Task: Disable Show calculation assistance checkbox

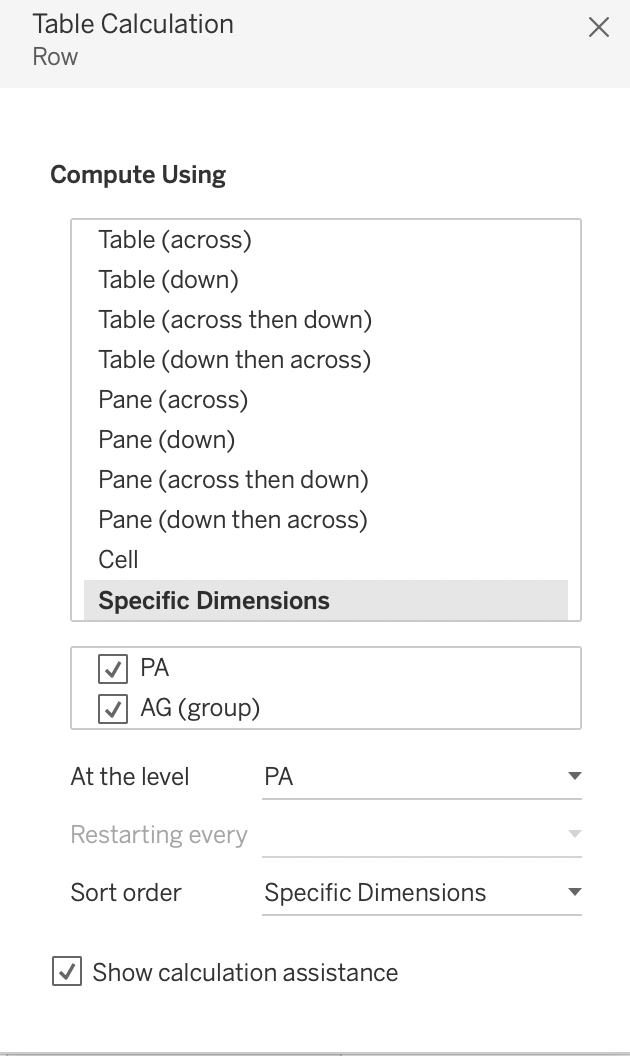Action: (67, 972)
